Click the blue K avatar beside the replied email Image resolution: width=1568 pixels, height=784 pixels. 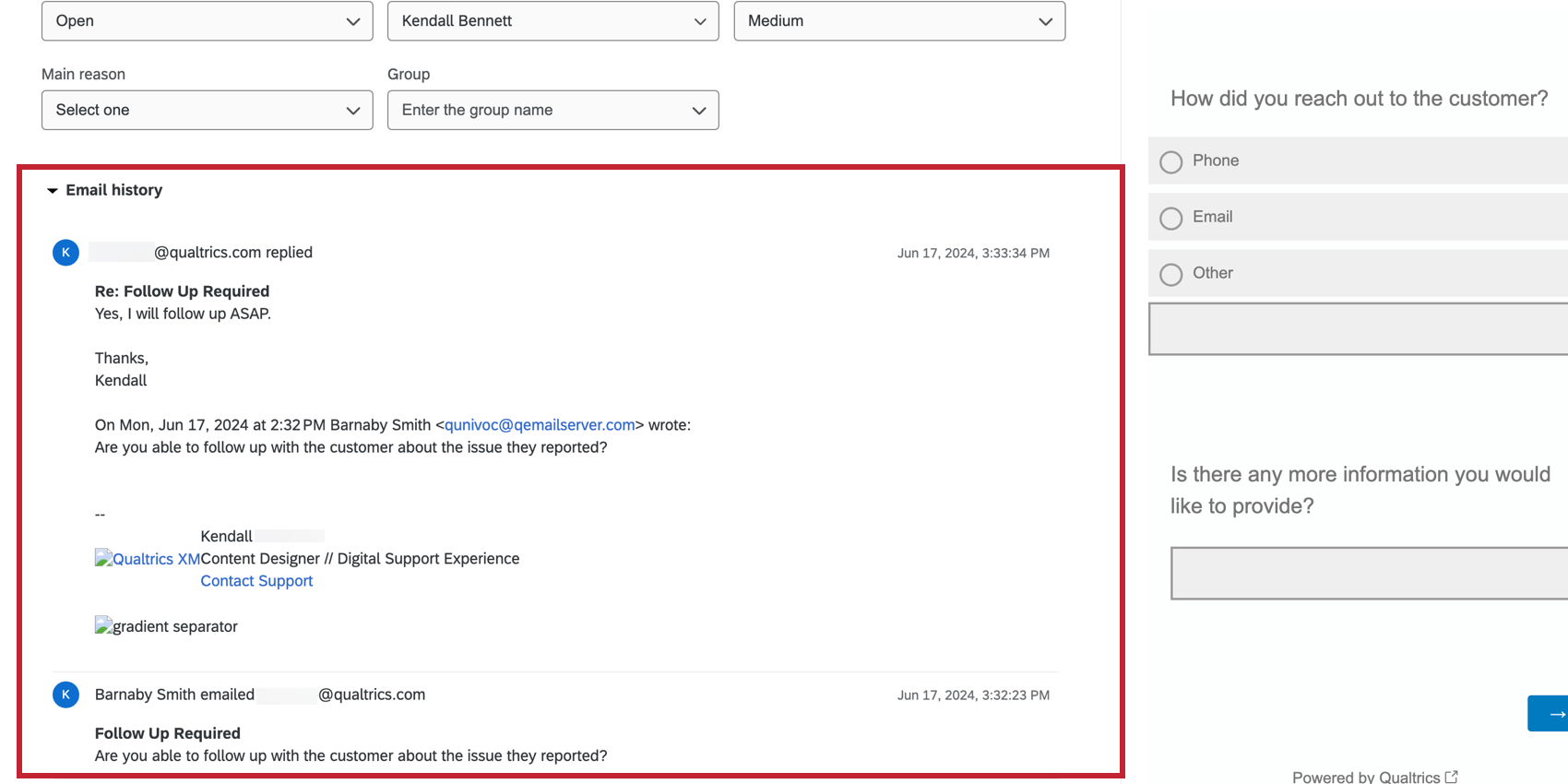pyautogui.click(x=65, y=253)
